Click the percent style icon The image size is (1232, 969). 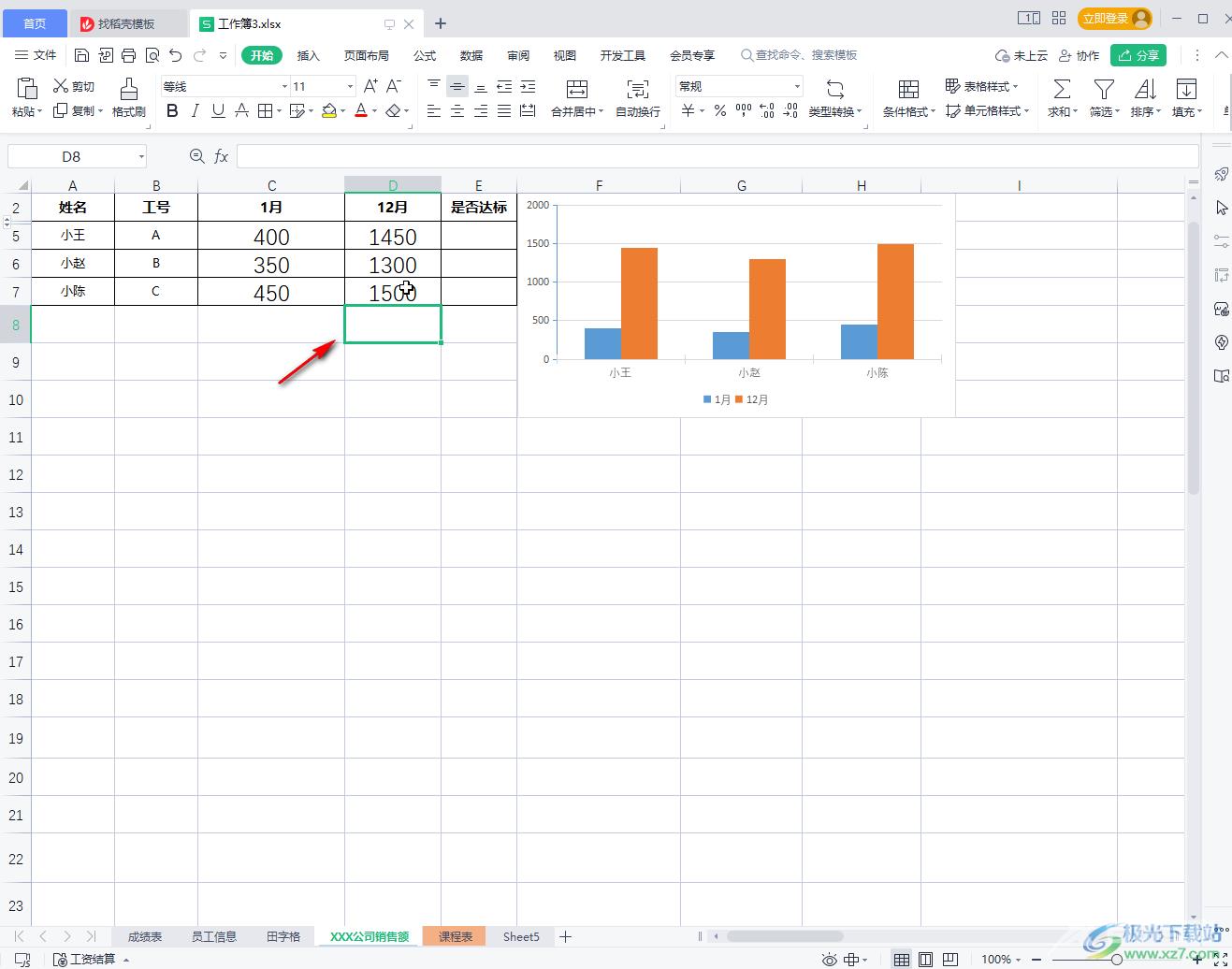[719, 110]
